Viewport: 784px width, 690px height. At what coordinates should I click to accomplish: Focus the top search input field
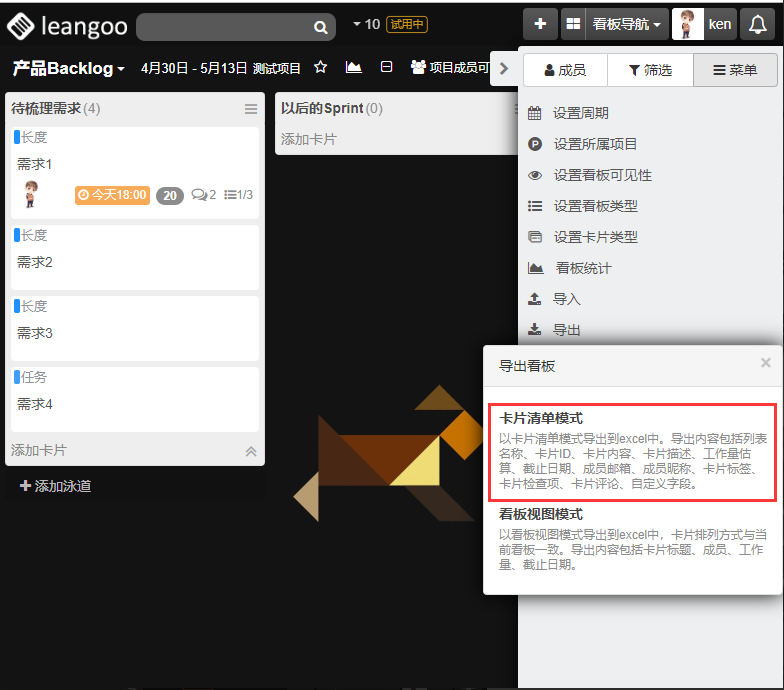(x=223, y=27)
